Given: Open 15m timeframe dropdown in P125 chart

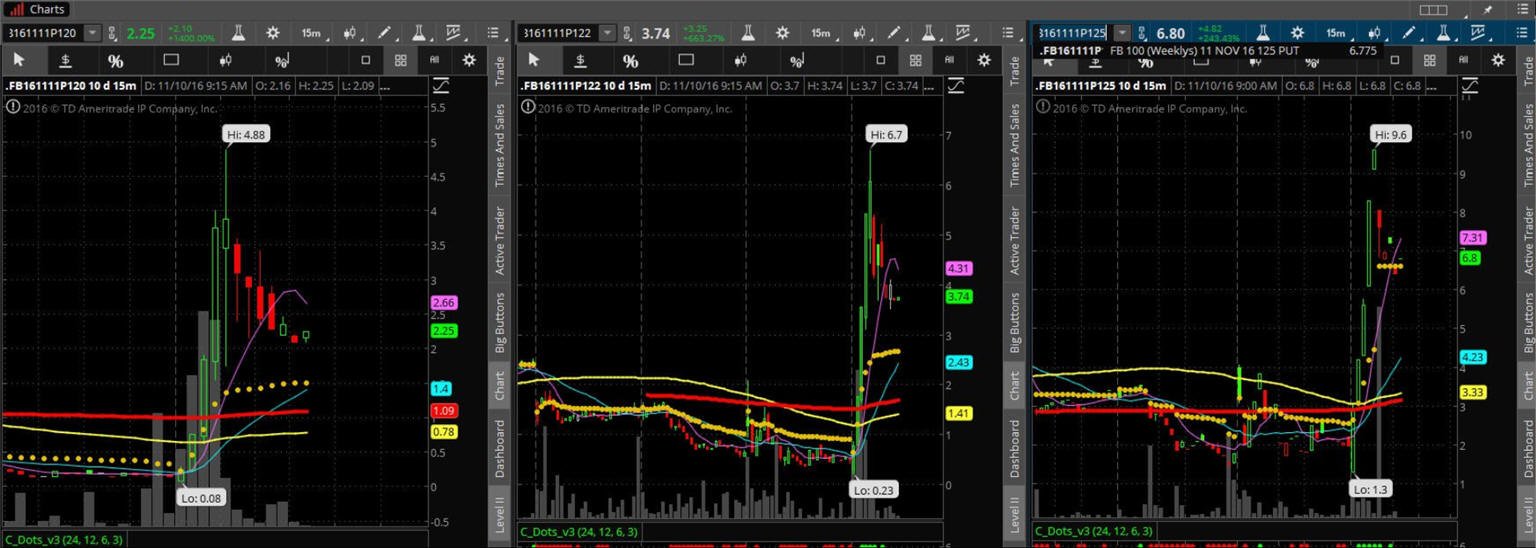Looking at the screenshot, I should tap(1336, 33).
